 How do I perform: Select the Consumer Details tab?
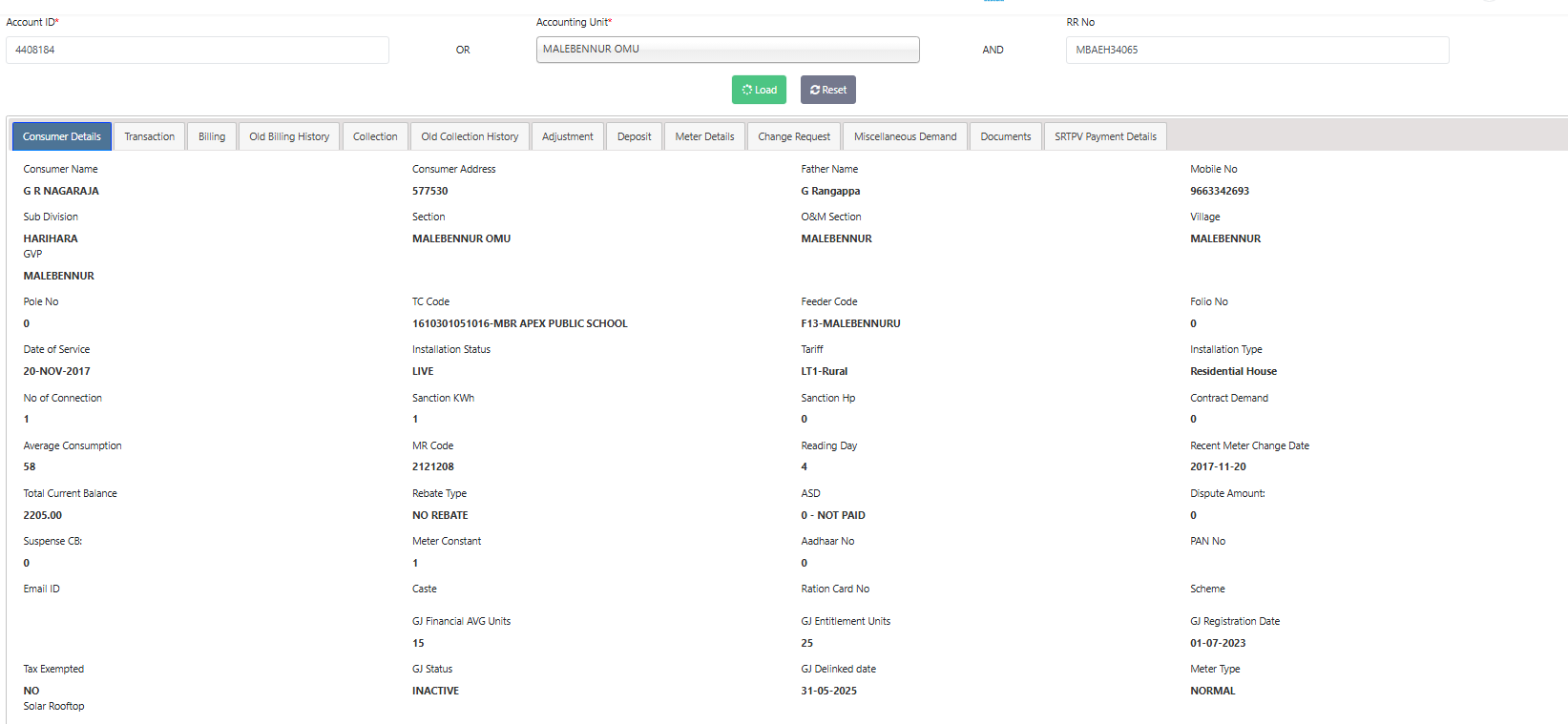[x=62, y=136]
